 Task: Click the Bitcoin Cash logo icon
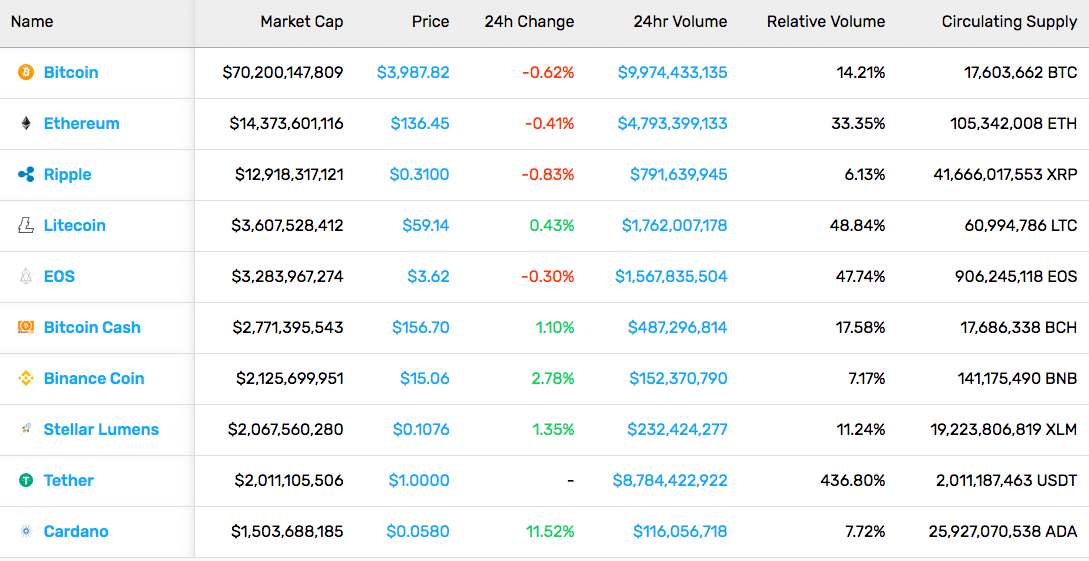[26, 327]
